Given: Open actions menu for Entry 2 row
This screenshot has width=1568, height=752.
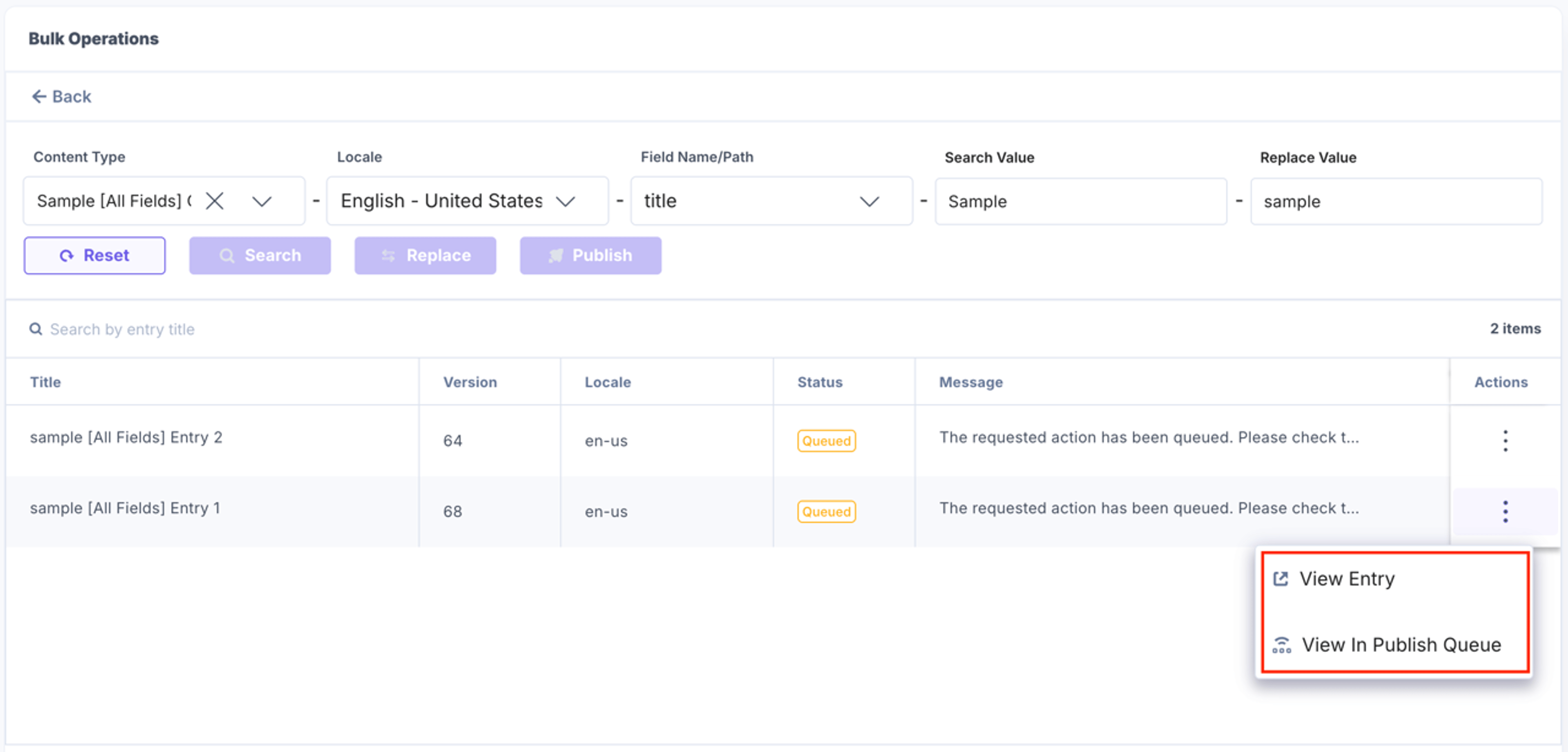Looking at the screenshot, I should [1505, 441].
